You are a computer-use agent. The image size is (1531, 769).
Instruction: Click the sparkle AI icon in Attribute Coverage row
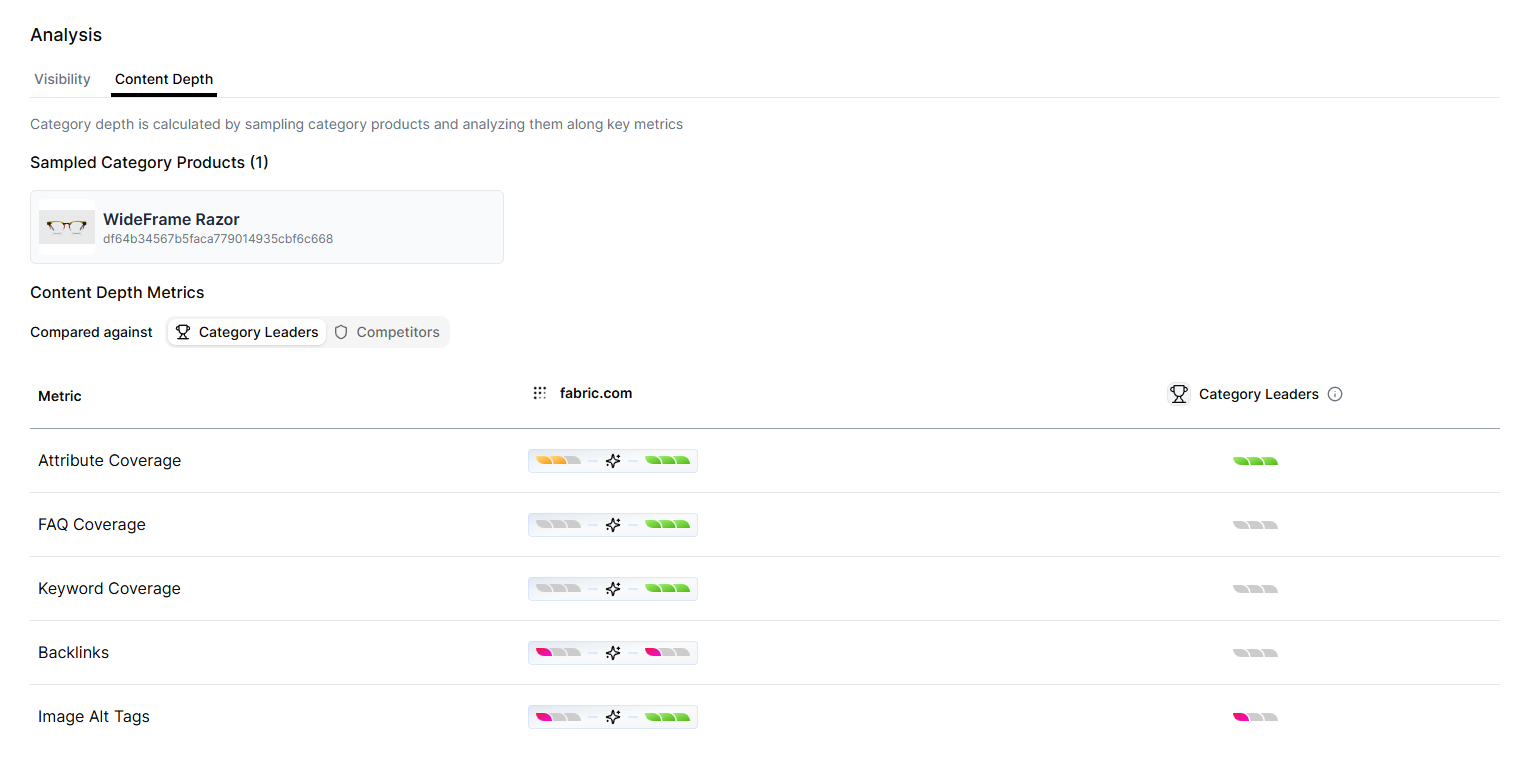(x=613, y=460)
